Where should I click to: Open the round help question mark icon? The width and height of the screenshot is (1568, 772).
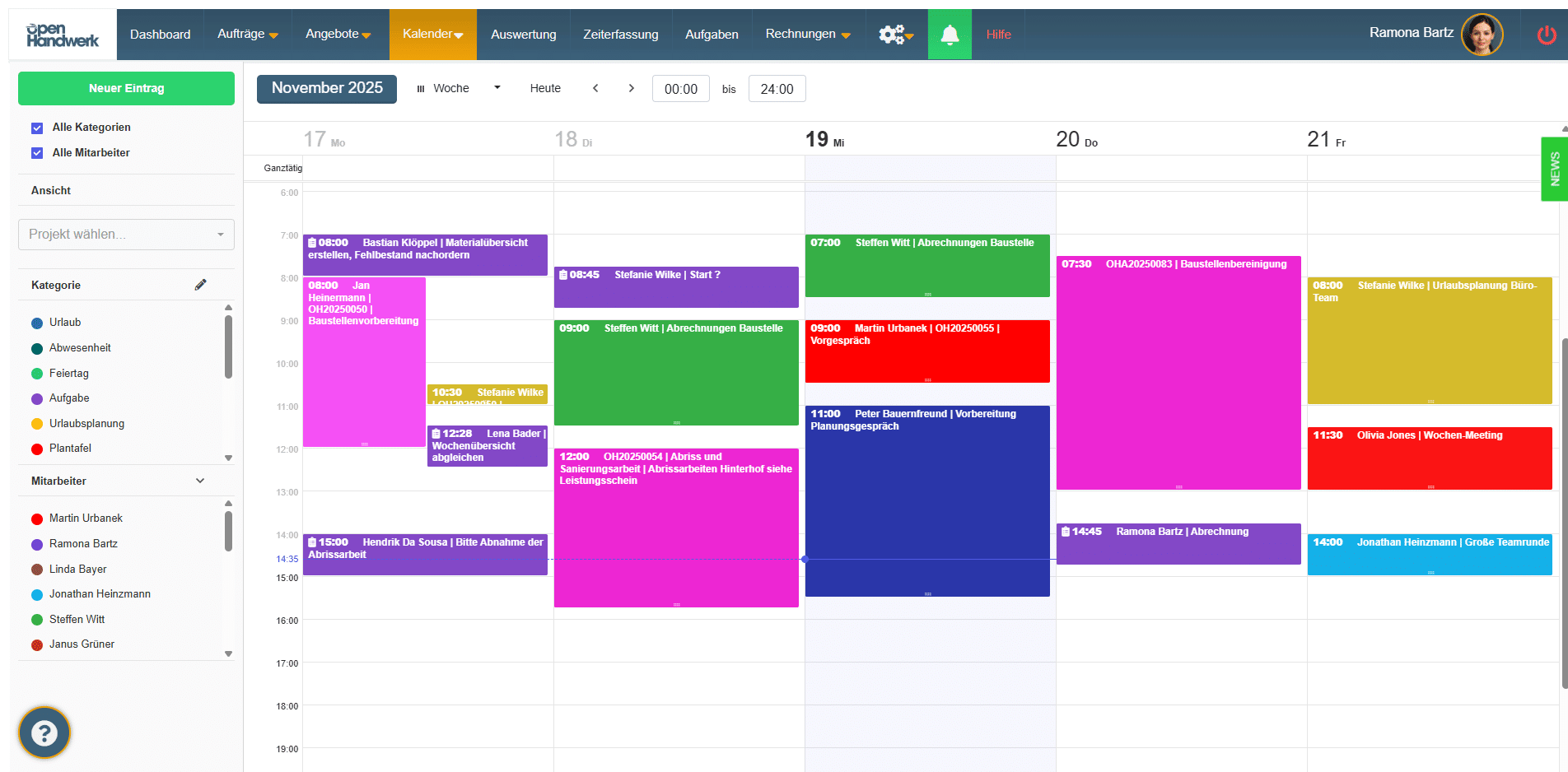pos(44,732)
